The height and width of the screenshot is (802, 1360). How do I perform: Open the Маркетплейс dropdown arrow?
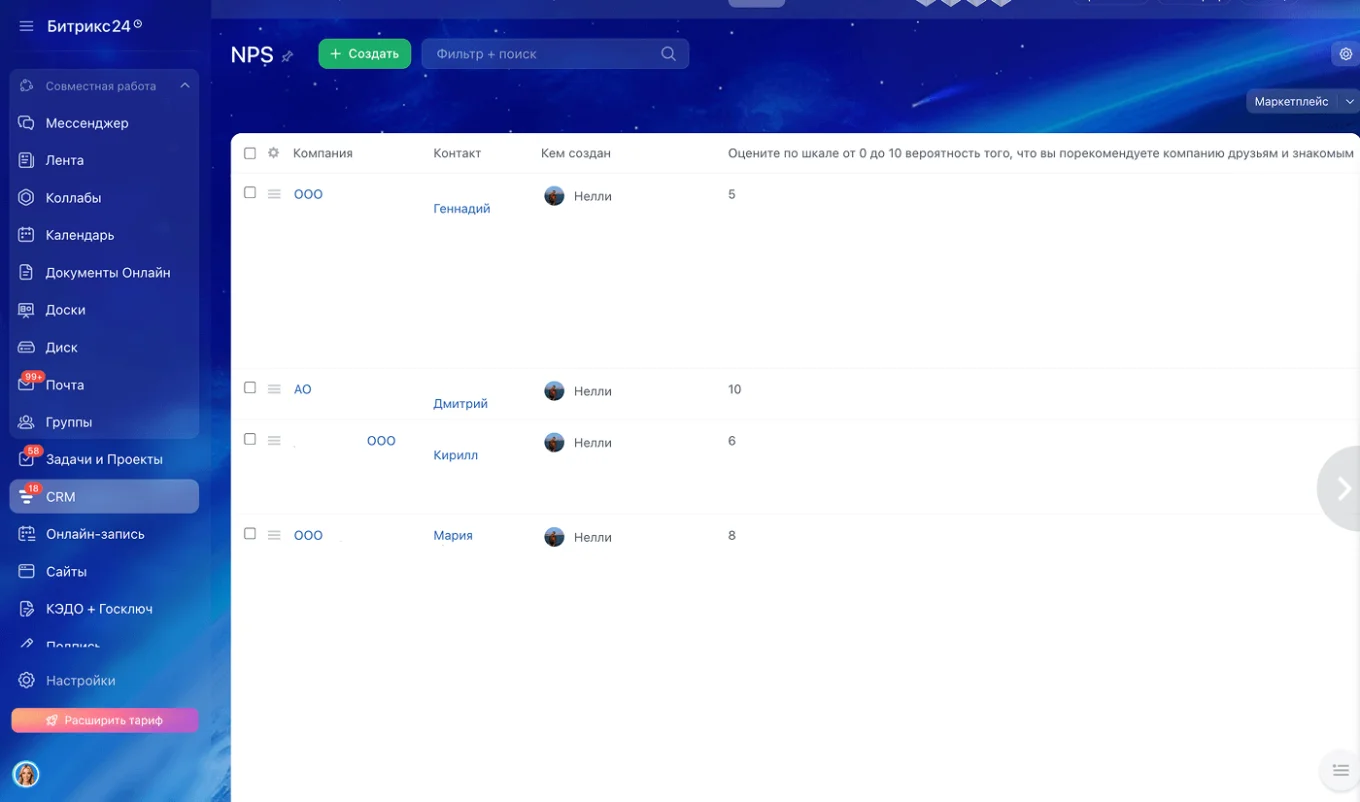(1349, 101)
